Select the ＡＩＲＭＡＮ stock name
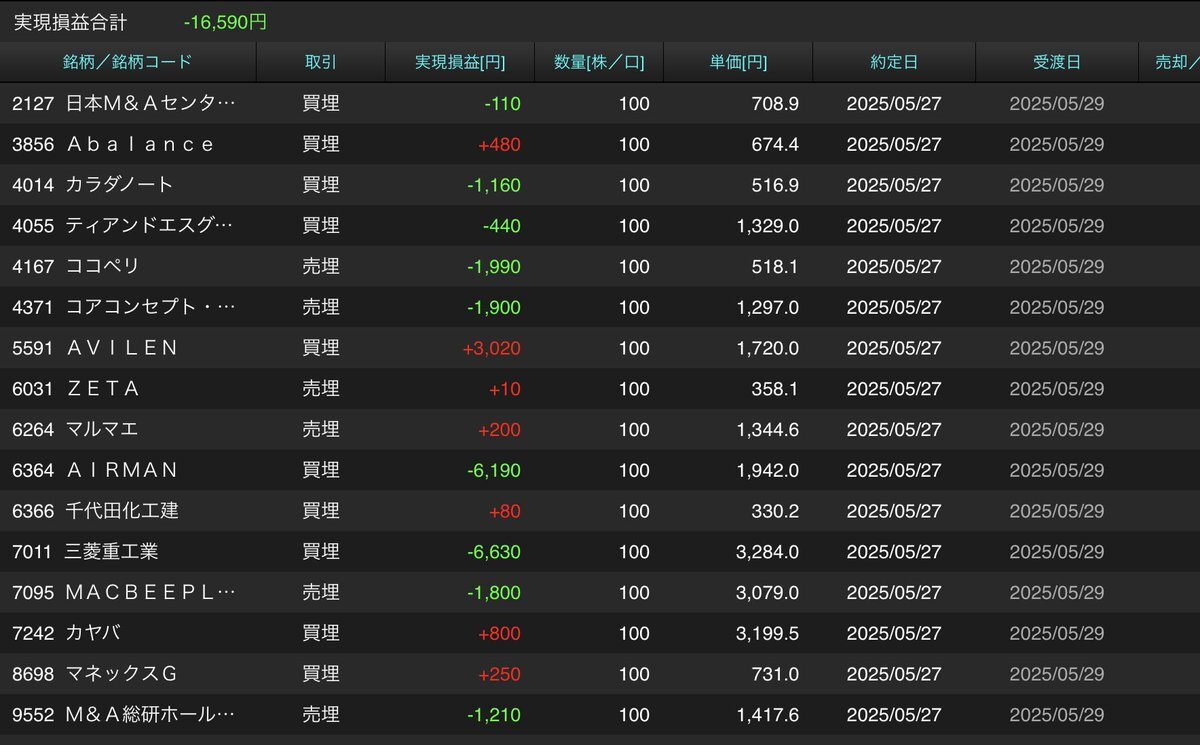 click(x=121, y=470)
